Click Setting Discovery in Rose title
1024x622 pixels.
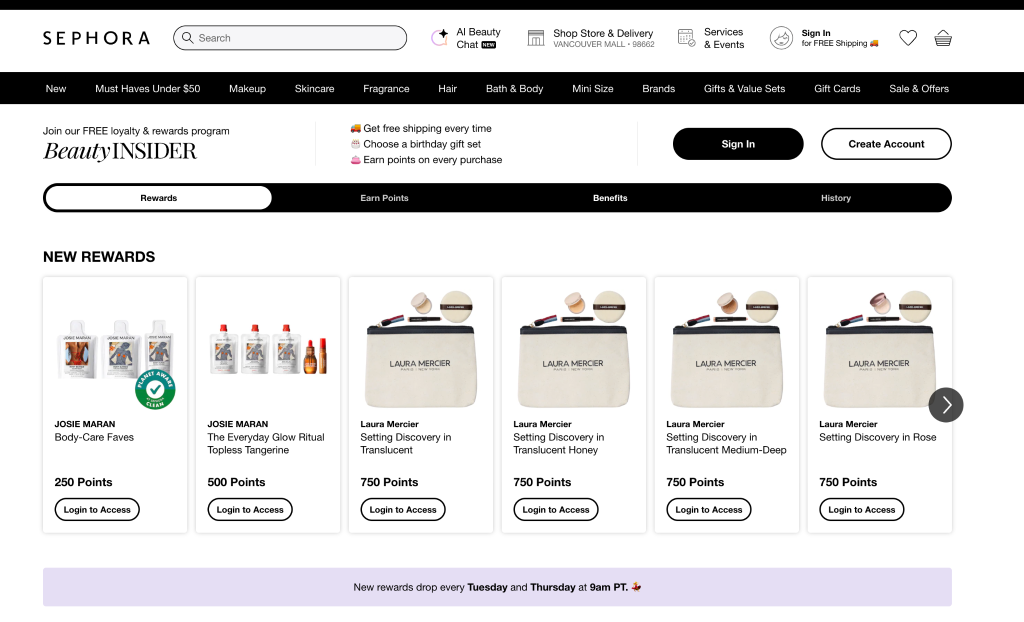[x=878, y=437]
